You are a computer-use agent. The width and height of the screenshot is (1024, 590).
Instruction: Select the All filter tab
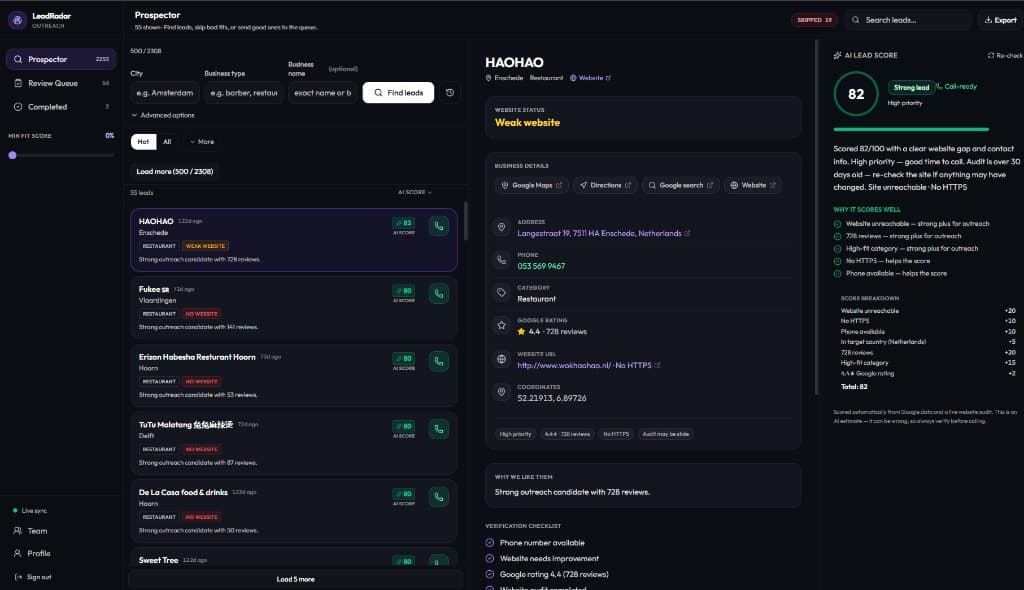[x=167, y=141]
